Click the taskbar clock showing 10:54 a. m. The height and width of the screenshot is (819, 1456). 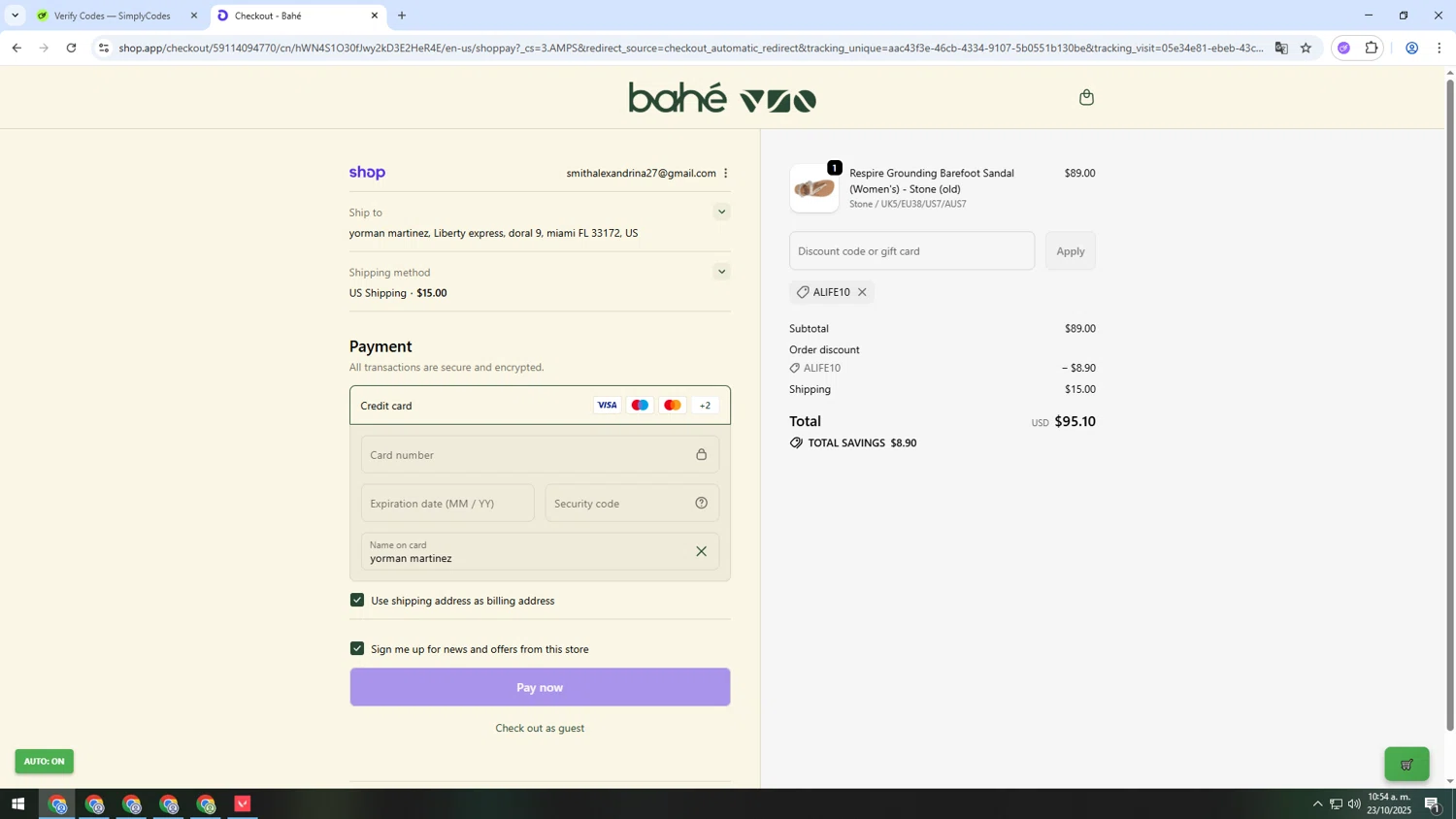click(1389, 803)
